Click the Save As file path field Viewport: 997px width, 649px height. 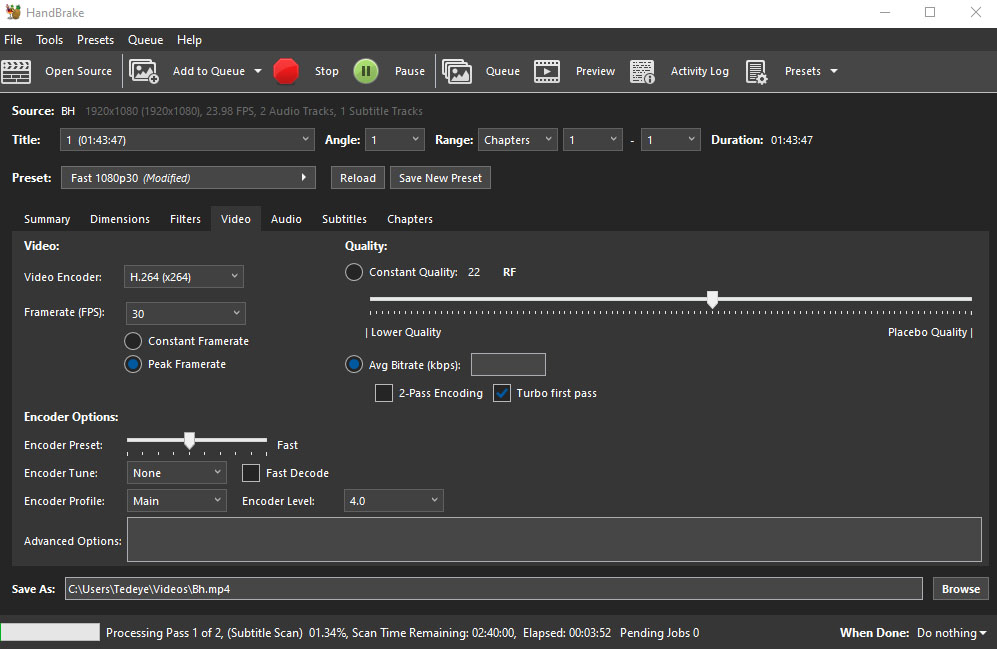pyautogui.click(x=493, y=589)
